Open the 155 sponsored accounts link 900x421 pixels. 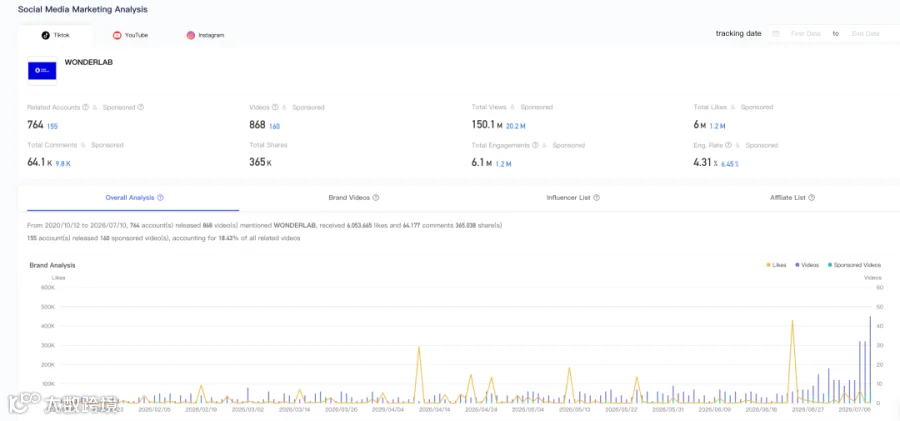click(x=52, y=126)
